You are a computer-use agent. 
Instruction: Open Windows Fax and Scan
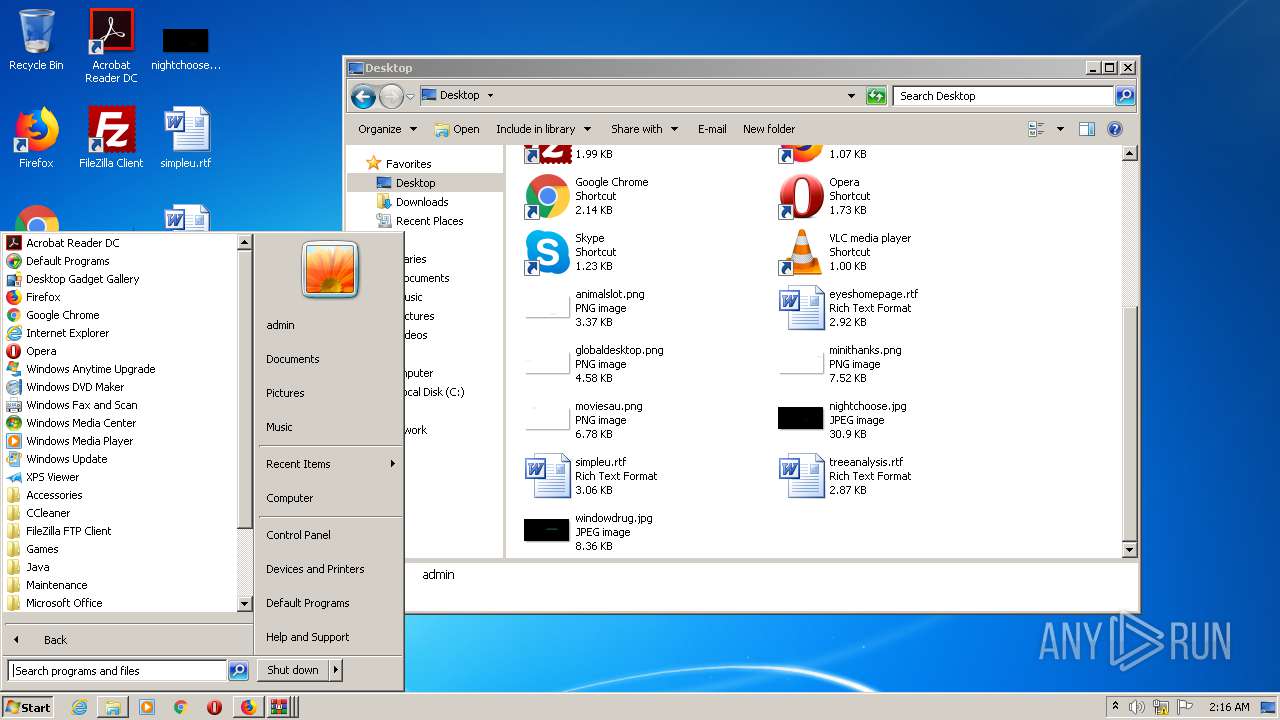[x=81, y=405]
